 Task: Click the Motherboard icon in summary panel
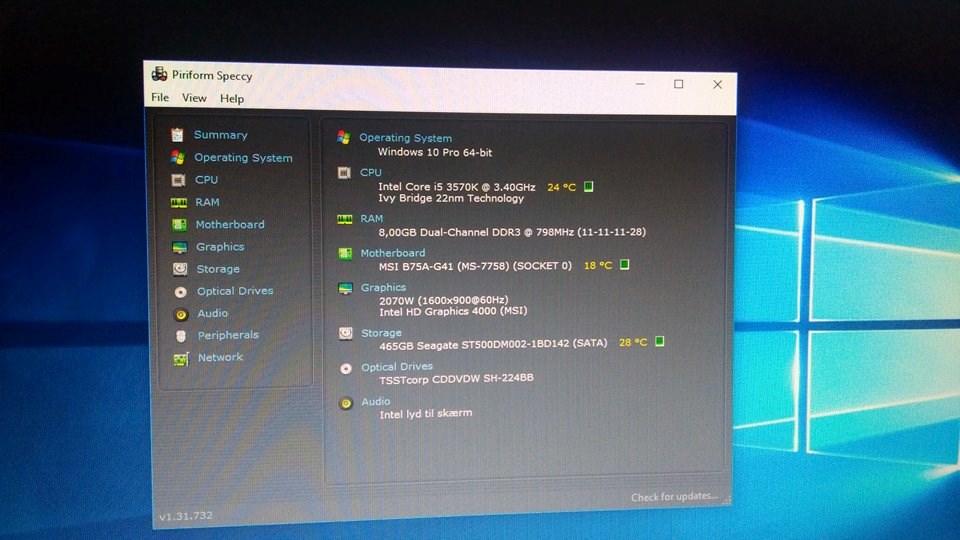(x=345, y=253)
